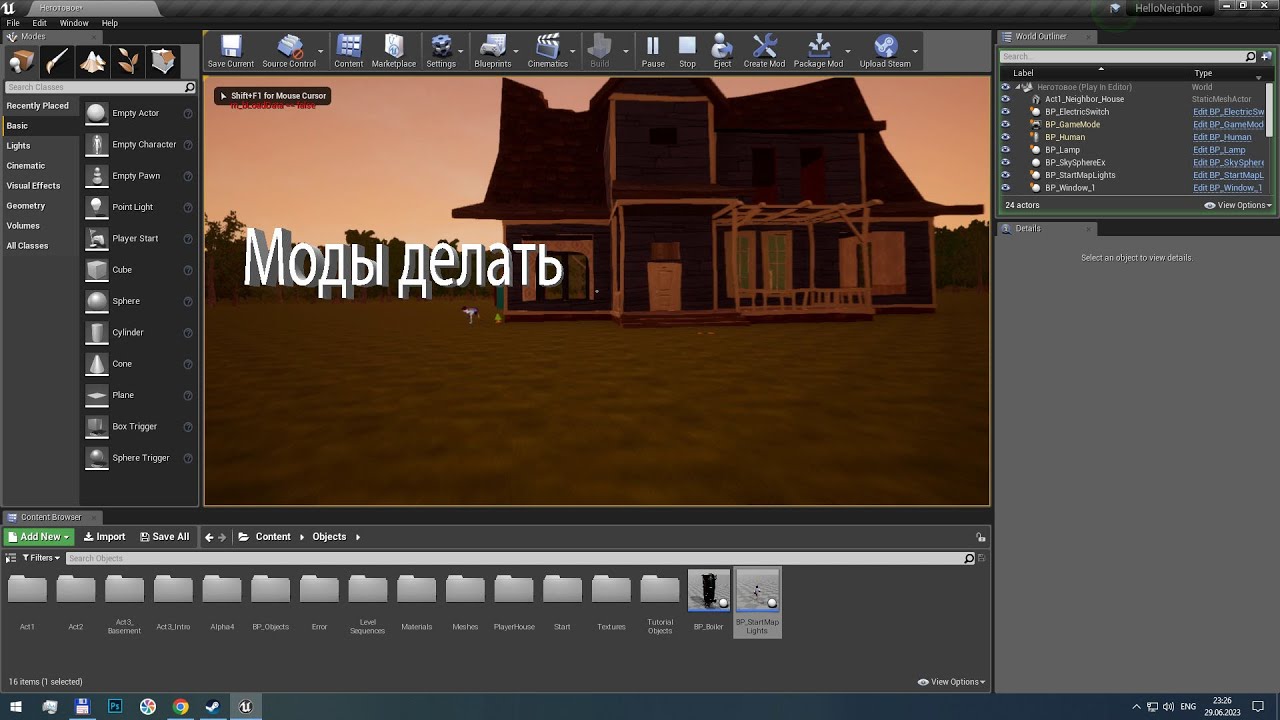The height and width of the screenshot is (720, 1280).
Task: Click the Upload Steam icon
Action: 885,46
